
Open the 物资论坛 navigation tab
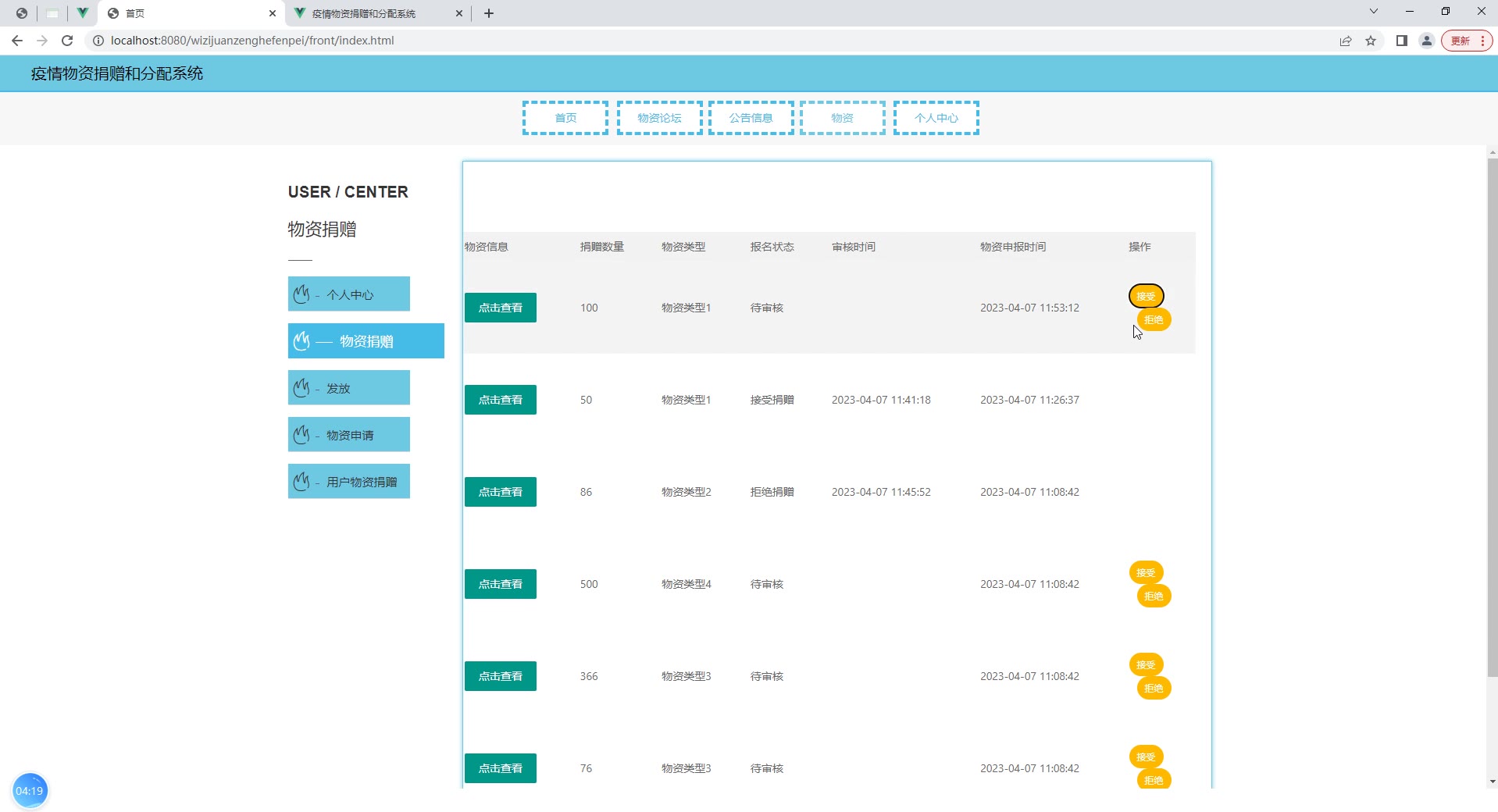point(659,118)
